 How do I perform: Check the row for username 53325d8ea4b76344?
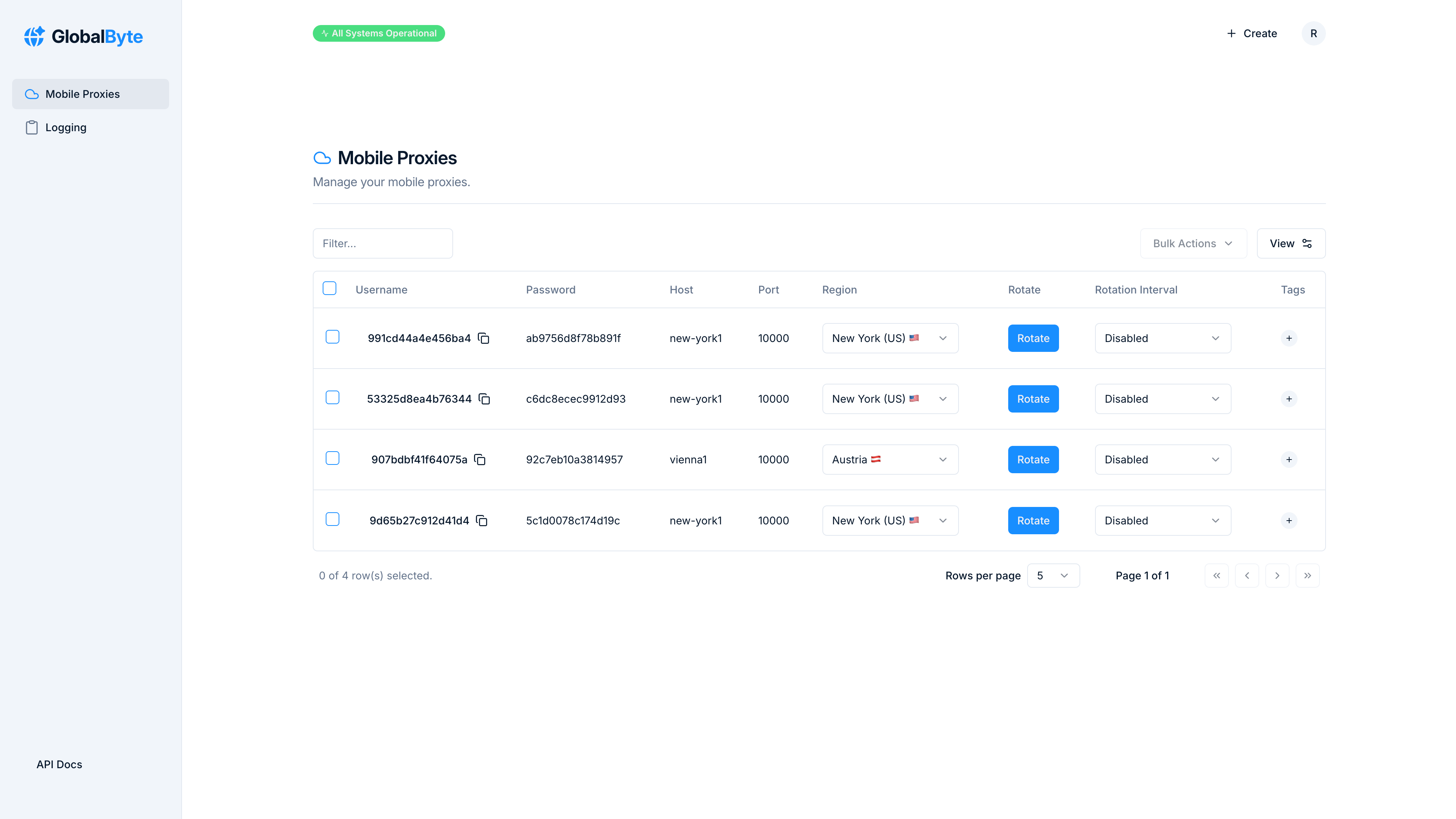pos(333,397)
